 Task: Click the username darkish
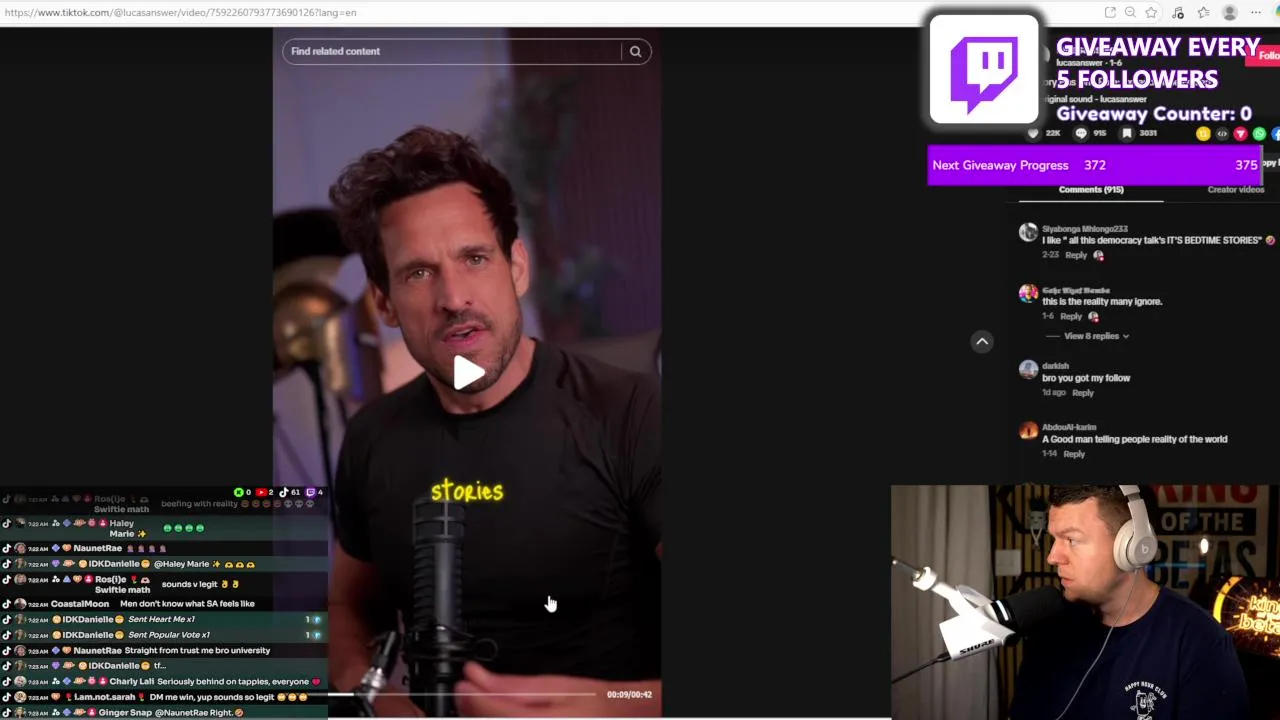(1055, 366)
